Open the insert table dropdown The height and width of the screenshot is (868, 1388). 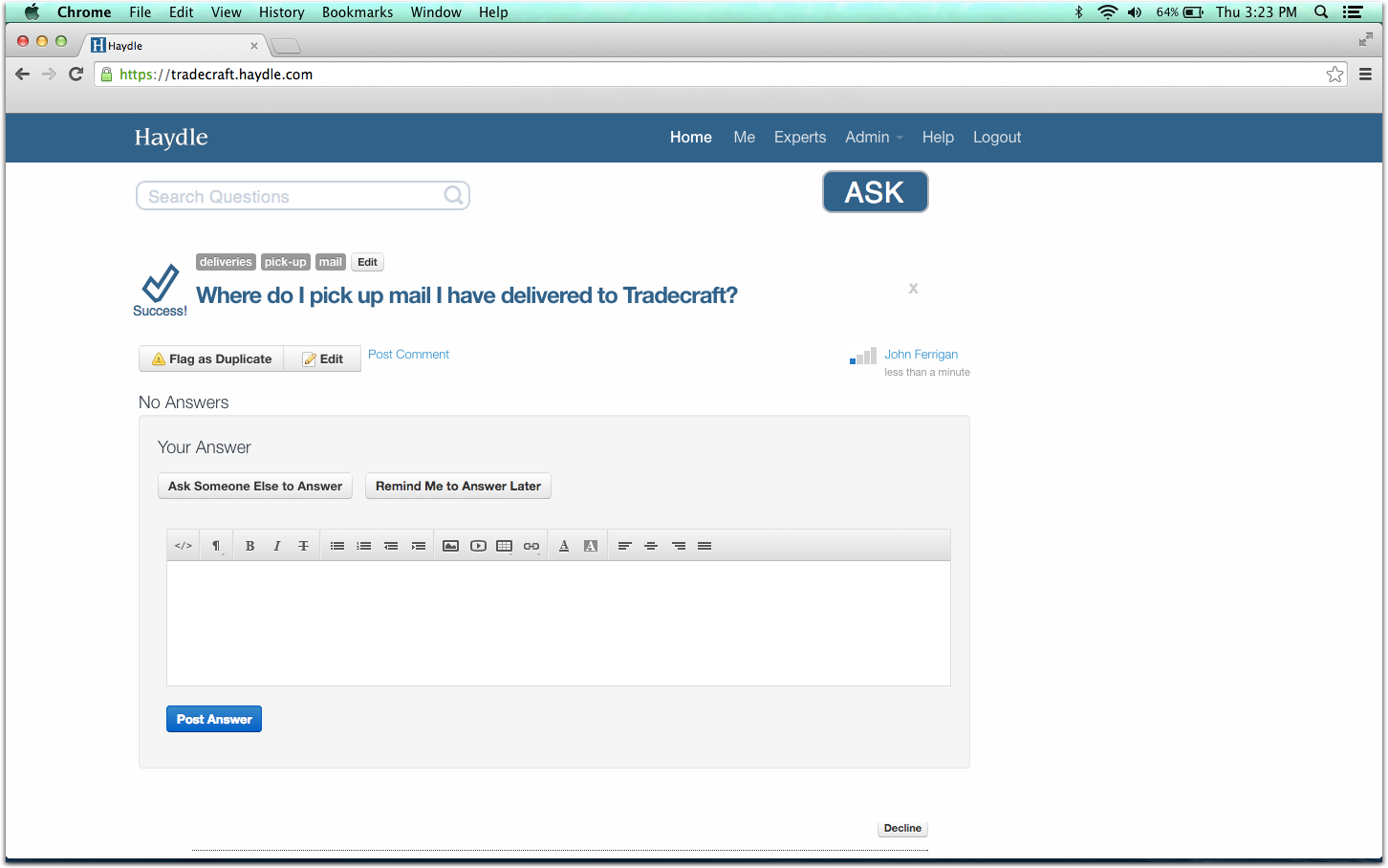pos(505,546)
